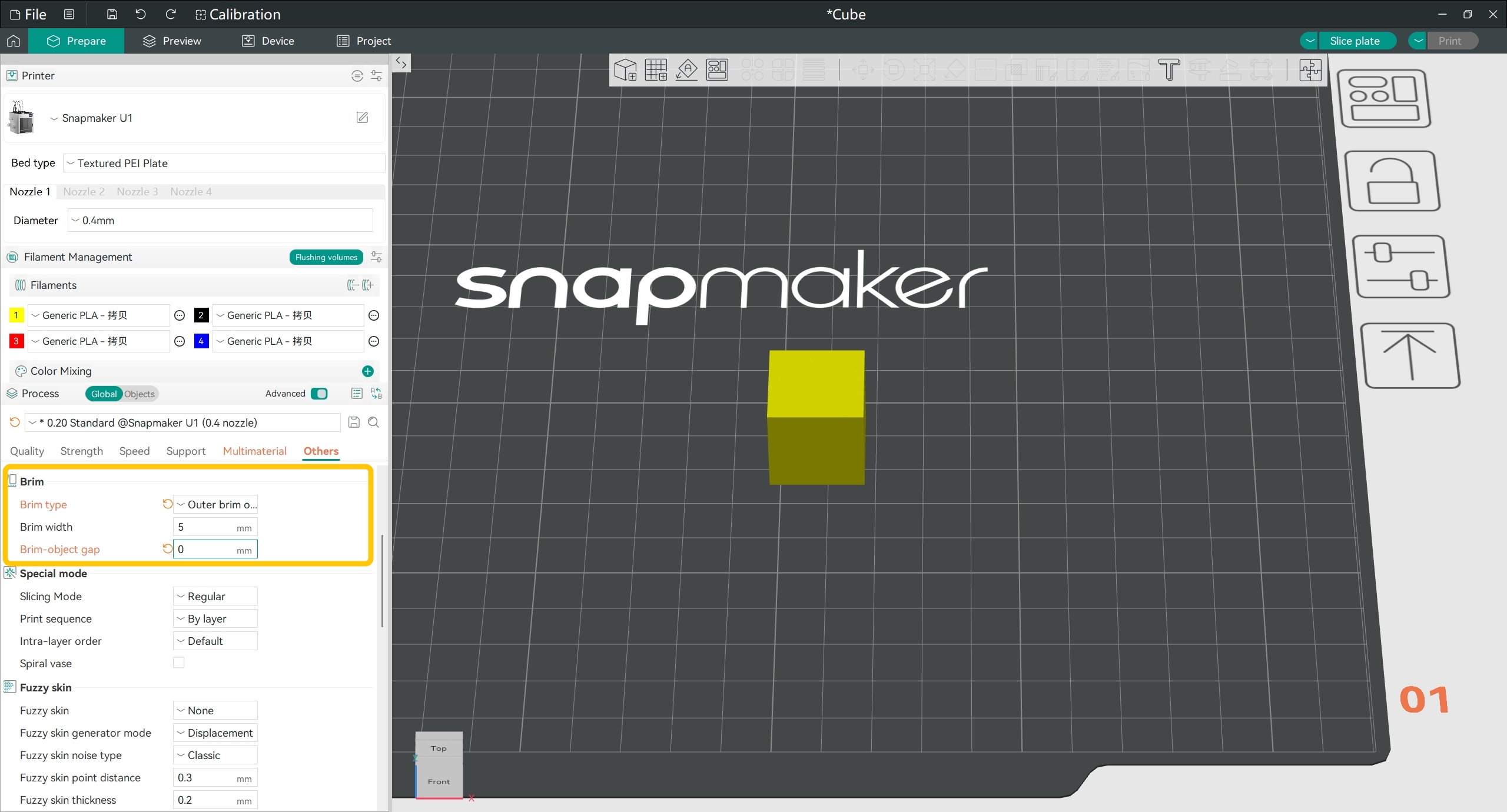Undo the last action

click(x=141, y=14)
